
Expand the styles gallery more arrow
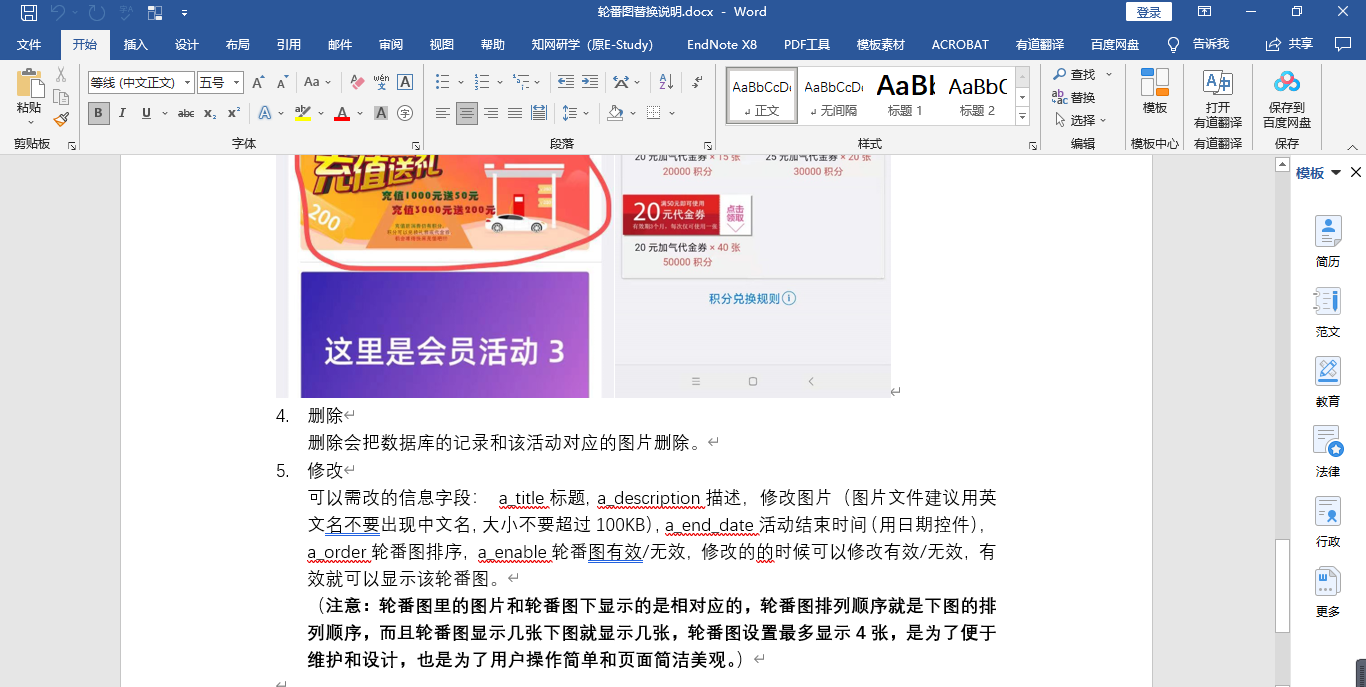coord(1022,118)
